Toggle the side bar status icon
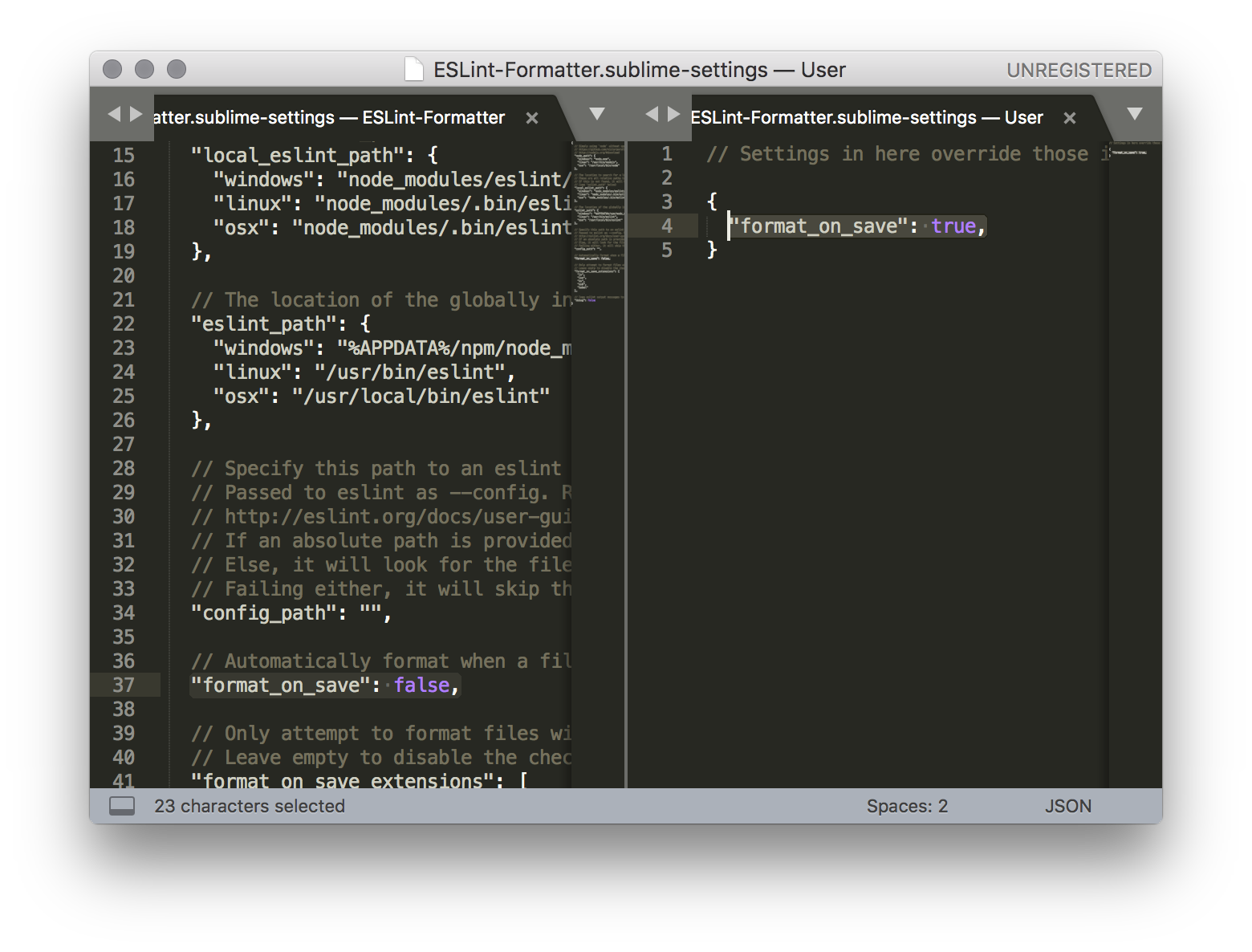Viewport: 1252px width, 952px height. 122,806
